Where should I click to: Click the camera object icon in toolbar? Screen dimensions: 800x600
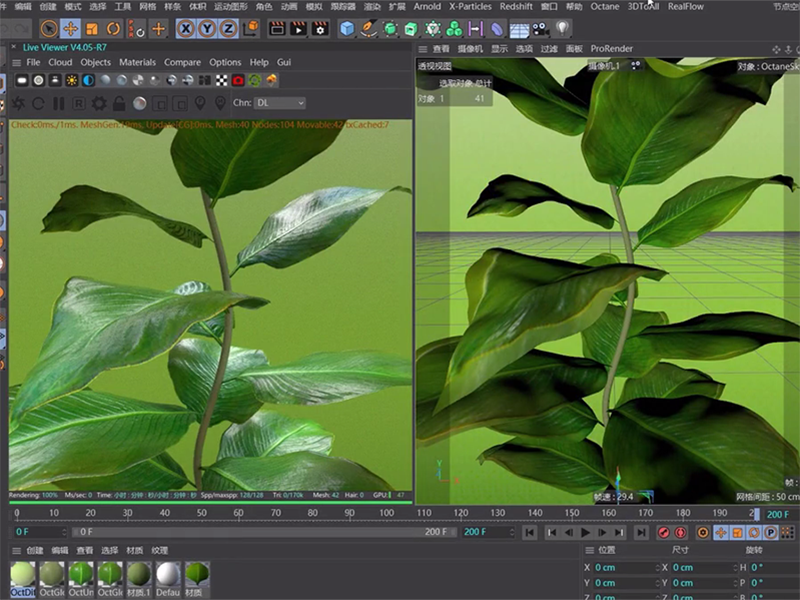pyautogui.click(x=540, y=29)
